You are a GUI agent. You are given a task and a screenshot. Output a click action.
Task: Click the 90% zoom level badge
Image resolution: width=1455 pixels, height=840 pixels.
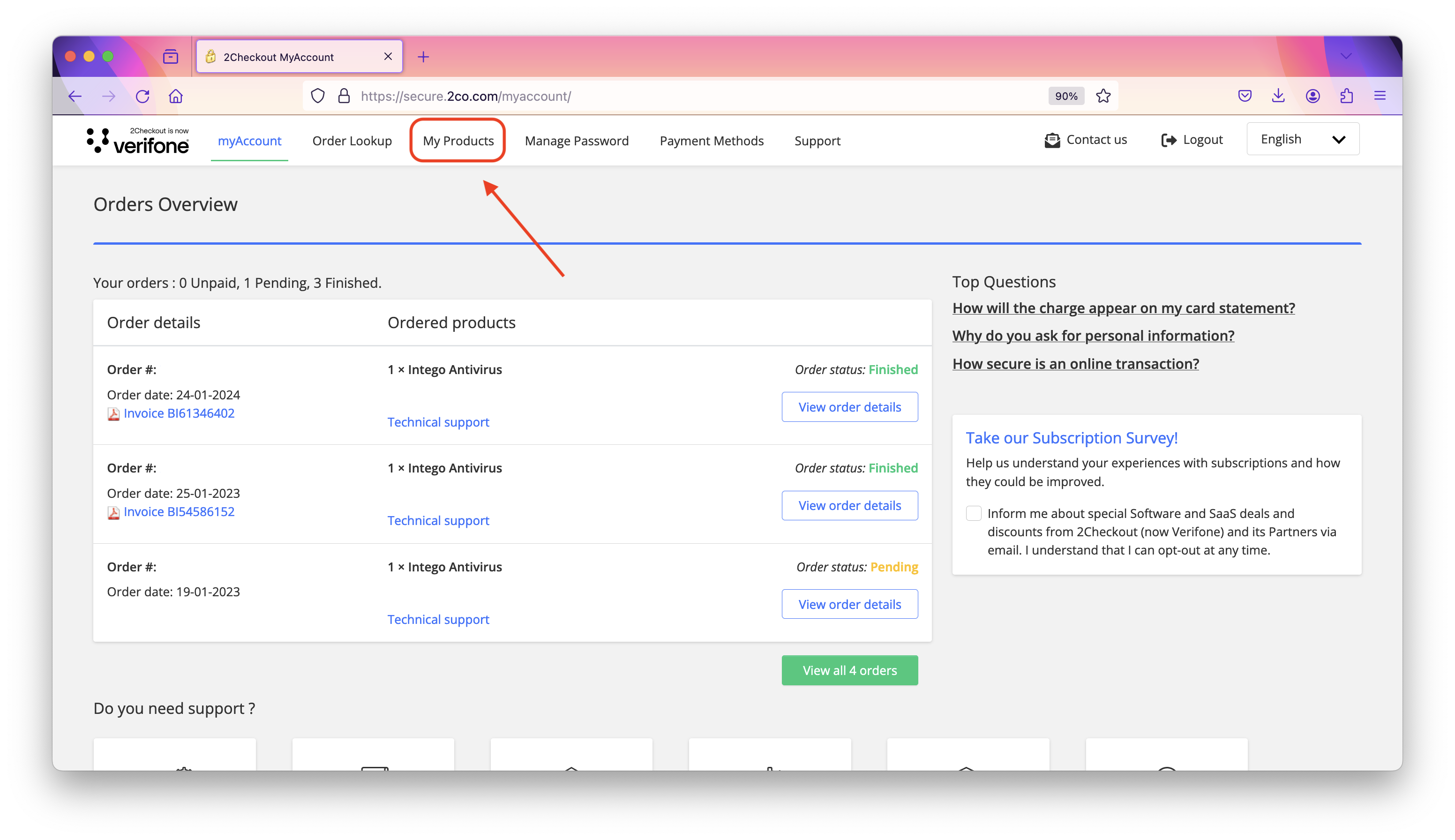coord(1066,97)
